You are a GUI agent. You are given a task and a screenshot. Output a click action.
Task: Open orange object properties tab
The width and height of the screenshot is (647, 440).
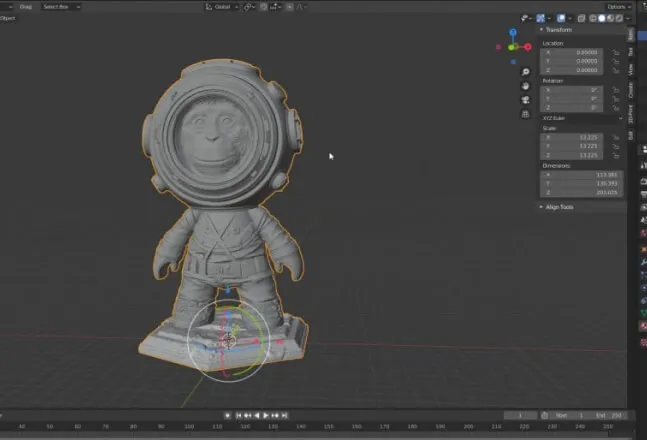click(643, 249)
